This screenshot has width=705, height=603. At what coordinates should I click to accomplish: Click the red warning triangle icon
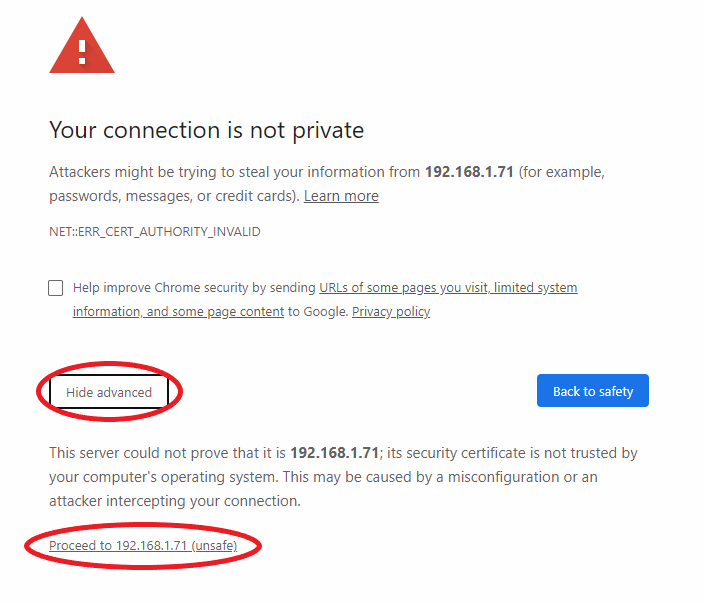pos(82,45)
